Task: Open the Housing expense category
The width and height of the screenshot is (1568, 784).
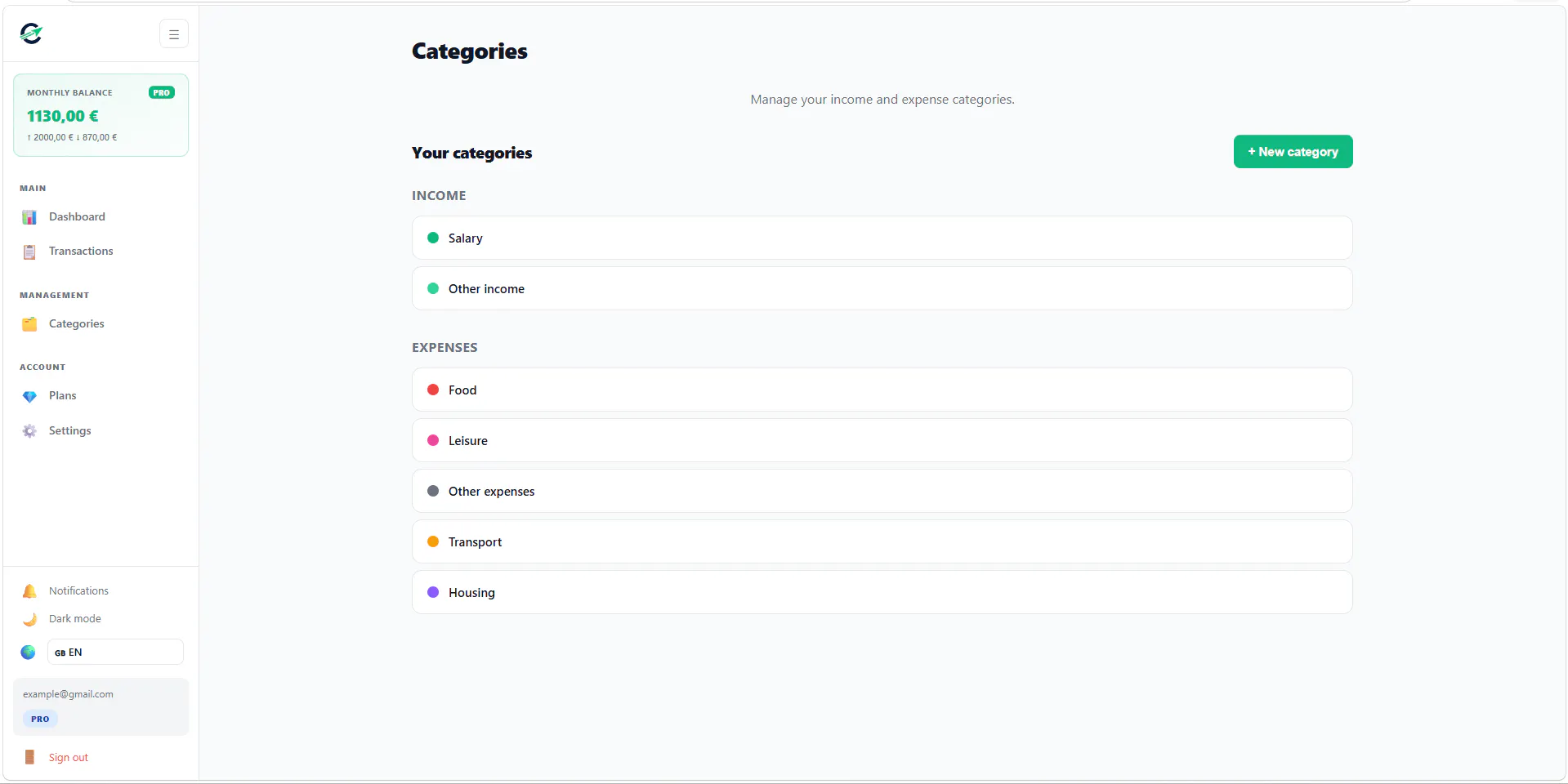Action: 882,593
